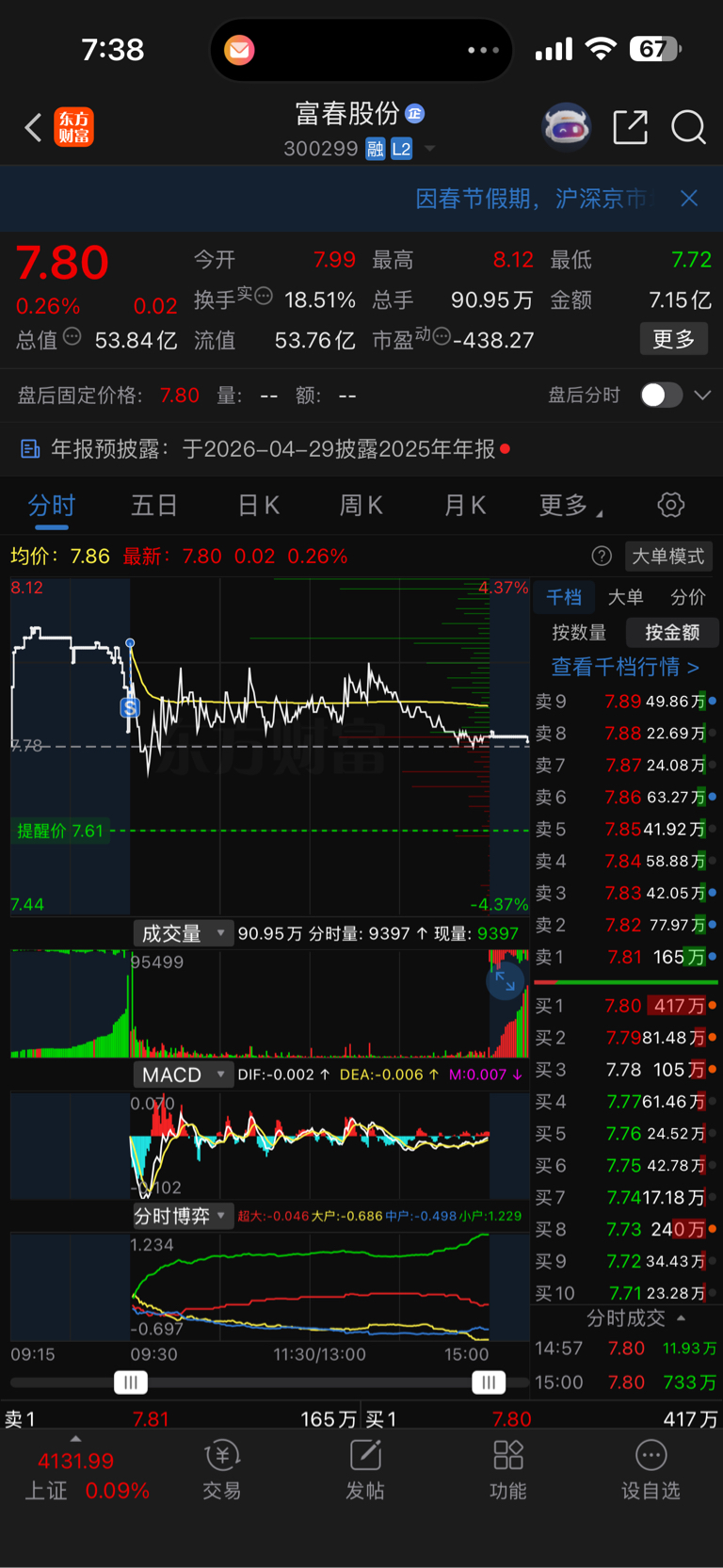Switch to the 分时 tab
This screenshot has width=723, height=1568.
[51, 506]
